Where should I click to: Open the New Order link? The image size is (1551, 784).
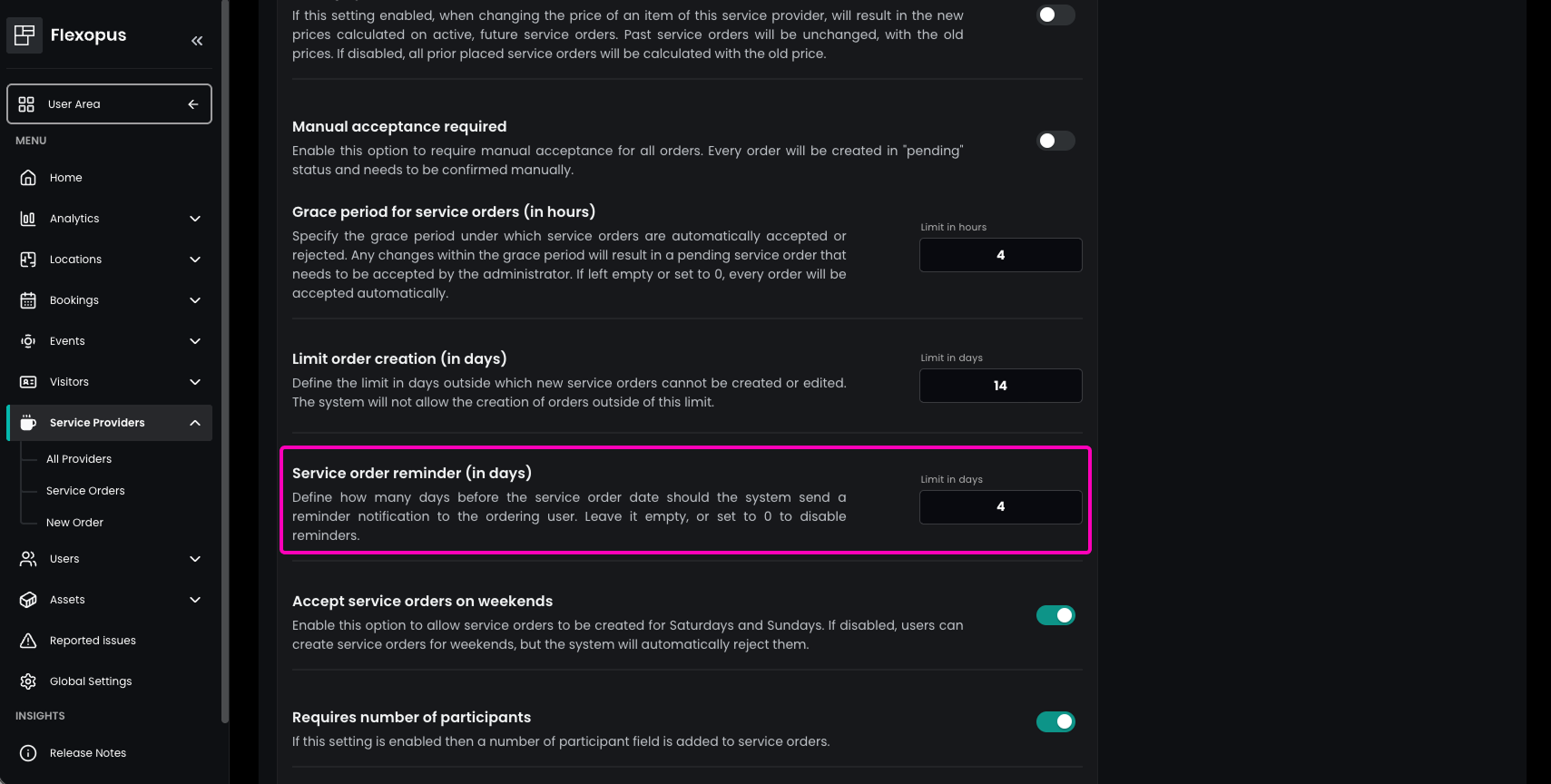pos(74,523)
